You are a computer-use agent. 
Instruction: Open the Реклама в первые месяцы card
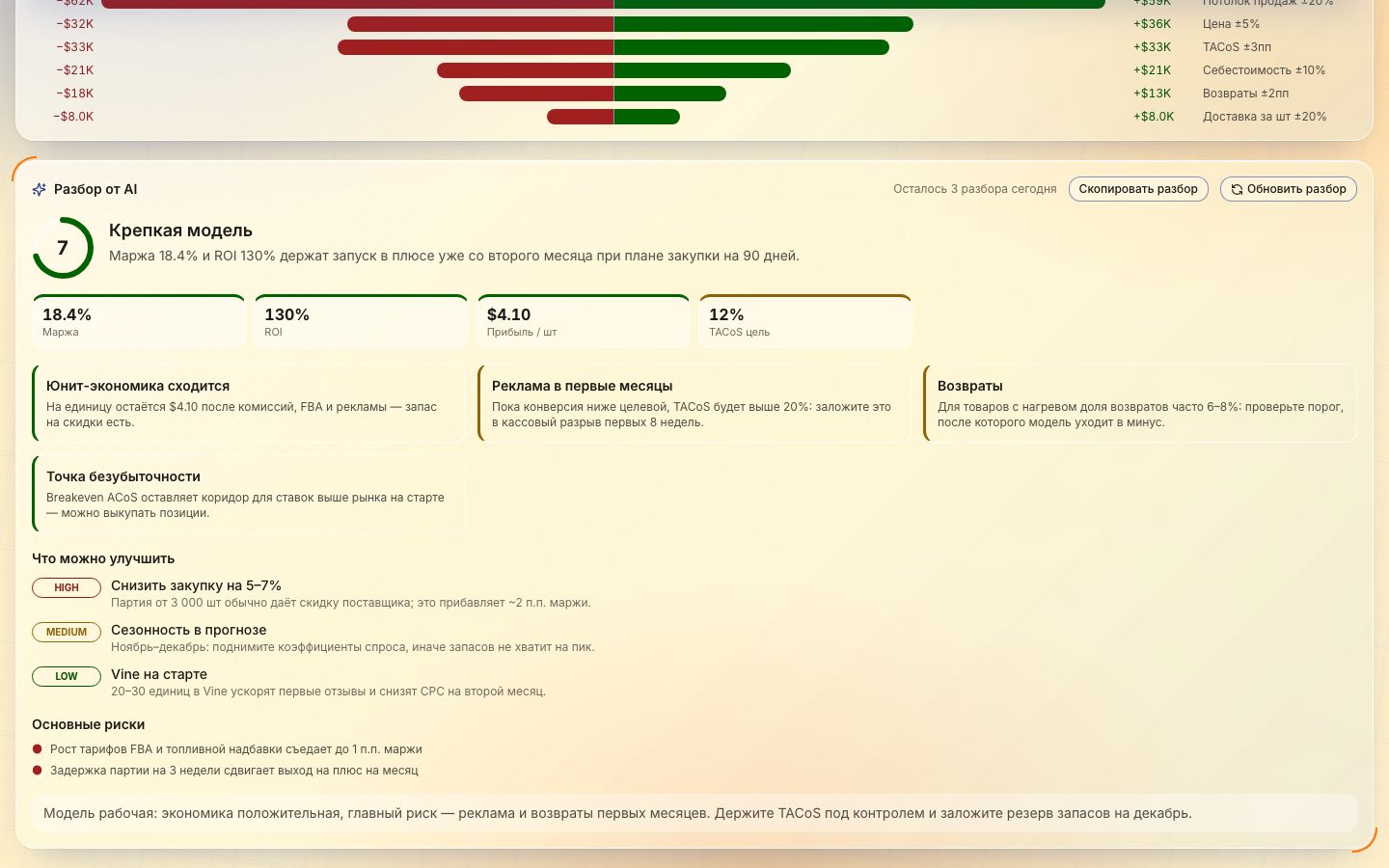click(694, 403)
